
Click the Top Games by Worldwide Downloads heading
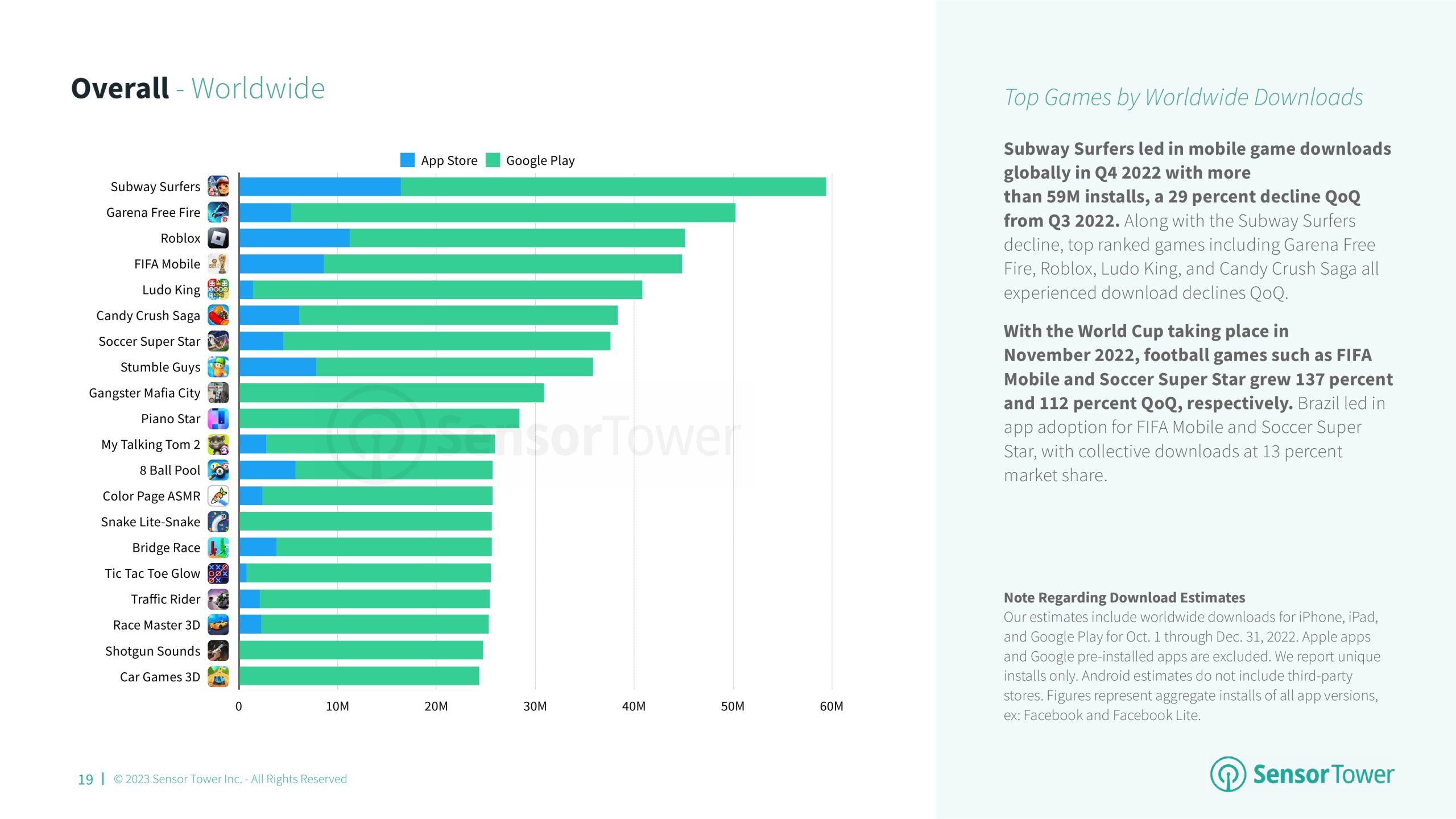click(x=1183, y=97)
